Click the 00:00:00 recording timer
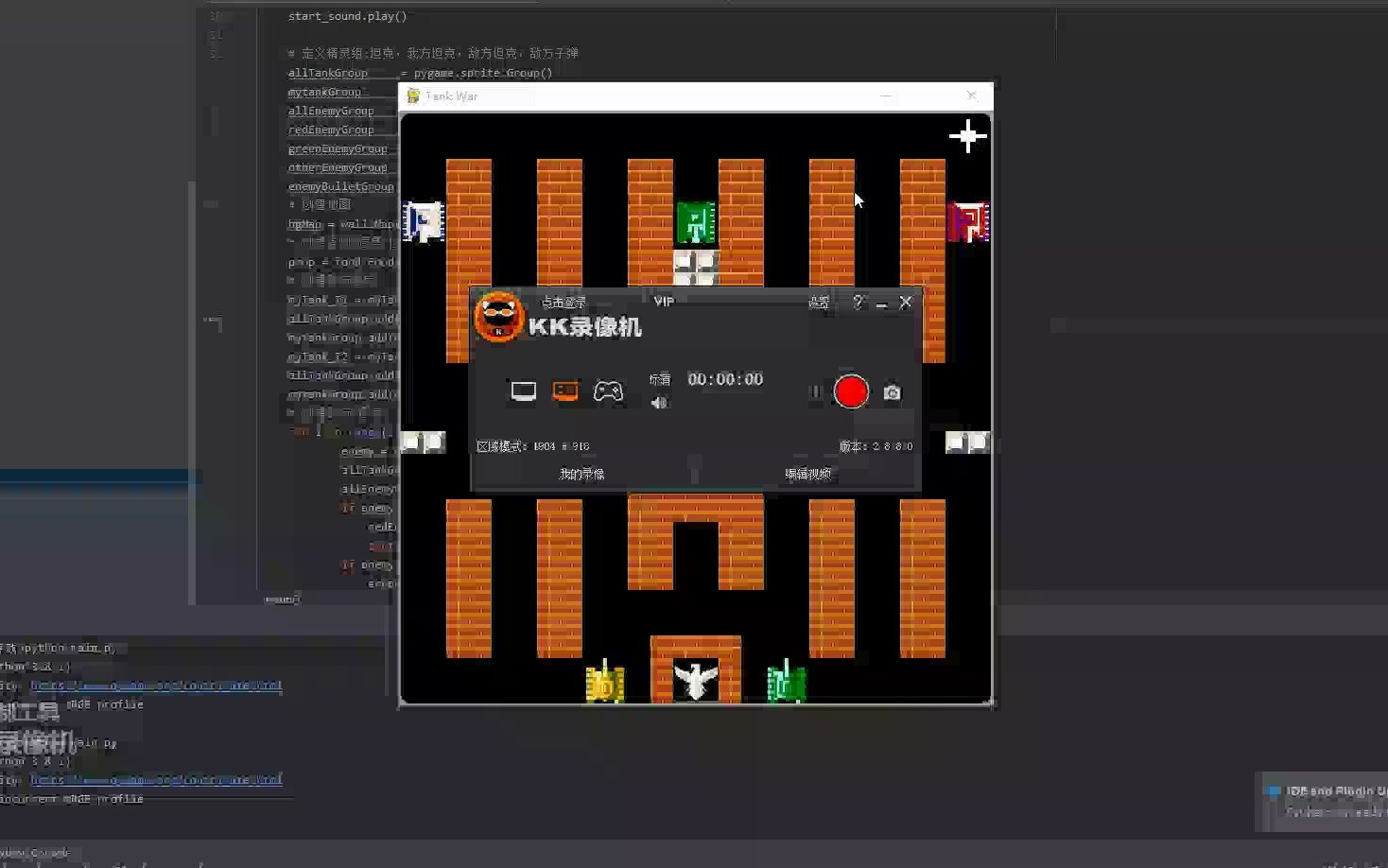The width and height of the screenshot is (1388, 868). click(725, 379)
